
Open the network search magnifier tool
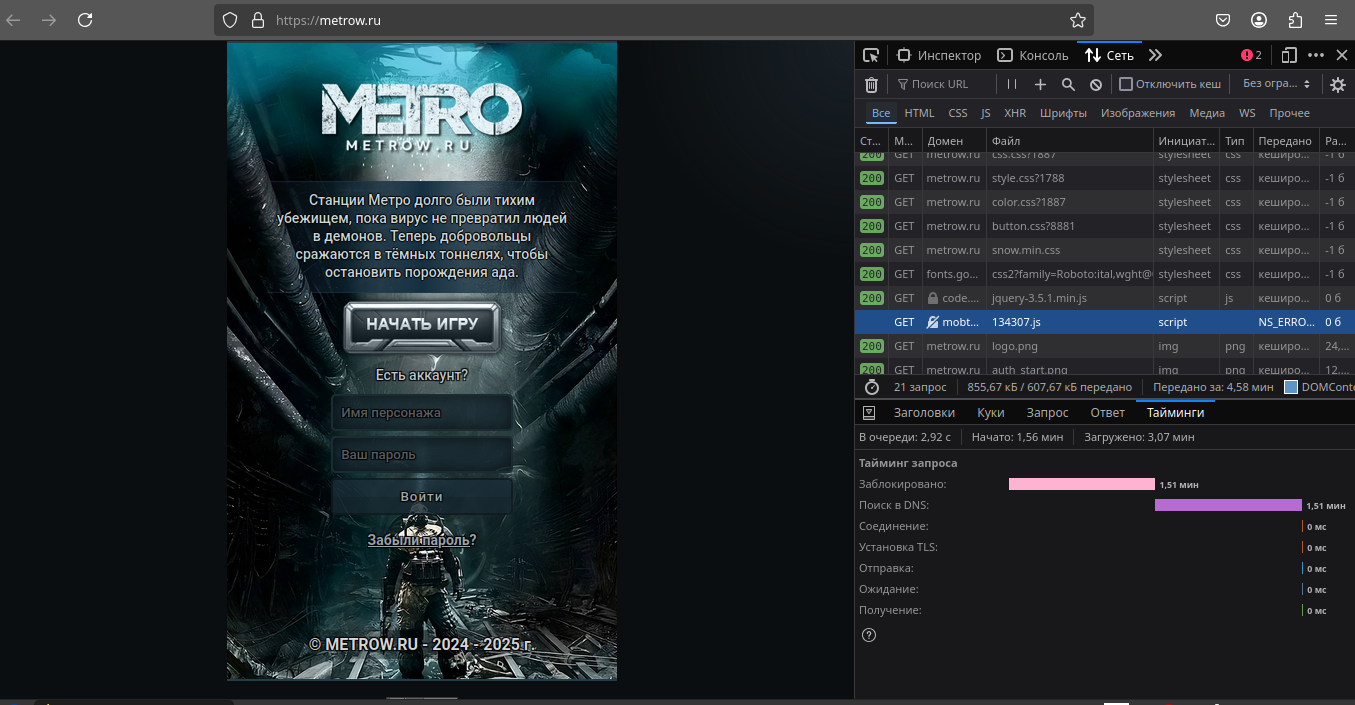(x=1068, y=85)
